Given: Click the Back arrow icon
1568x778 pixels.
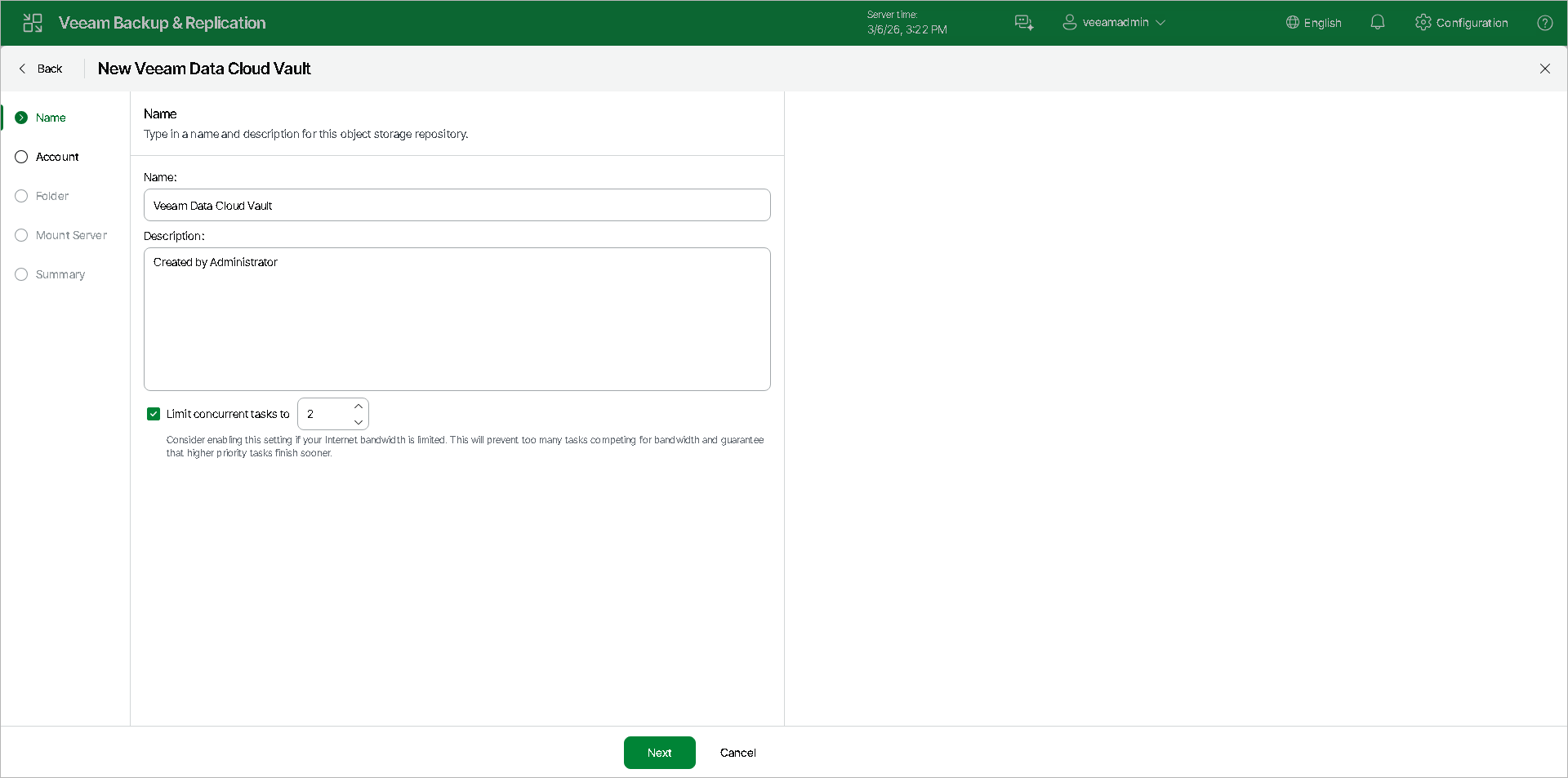Looking at the screenshot, I should [x=23, y=69].
